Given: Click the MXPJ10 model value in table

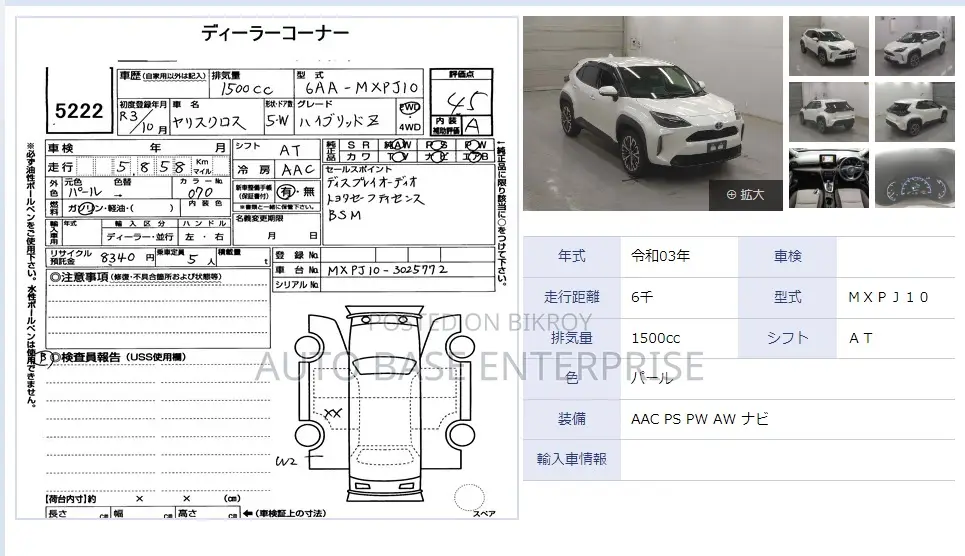Looking at the screenshot, I should click(888, 297).
